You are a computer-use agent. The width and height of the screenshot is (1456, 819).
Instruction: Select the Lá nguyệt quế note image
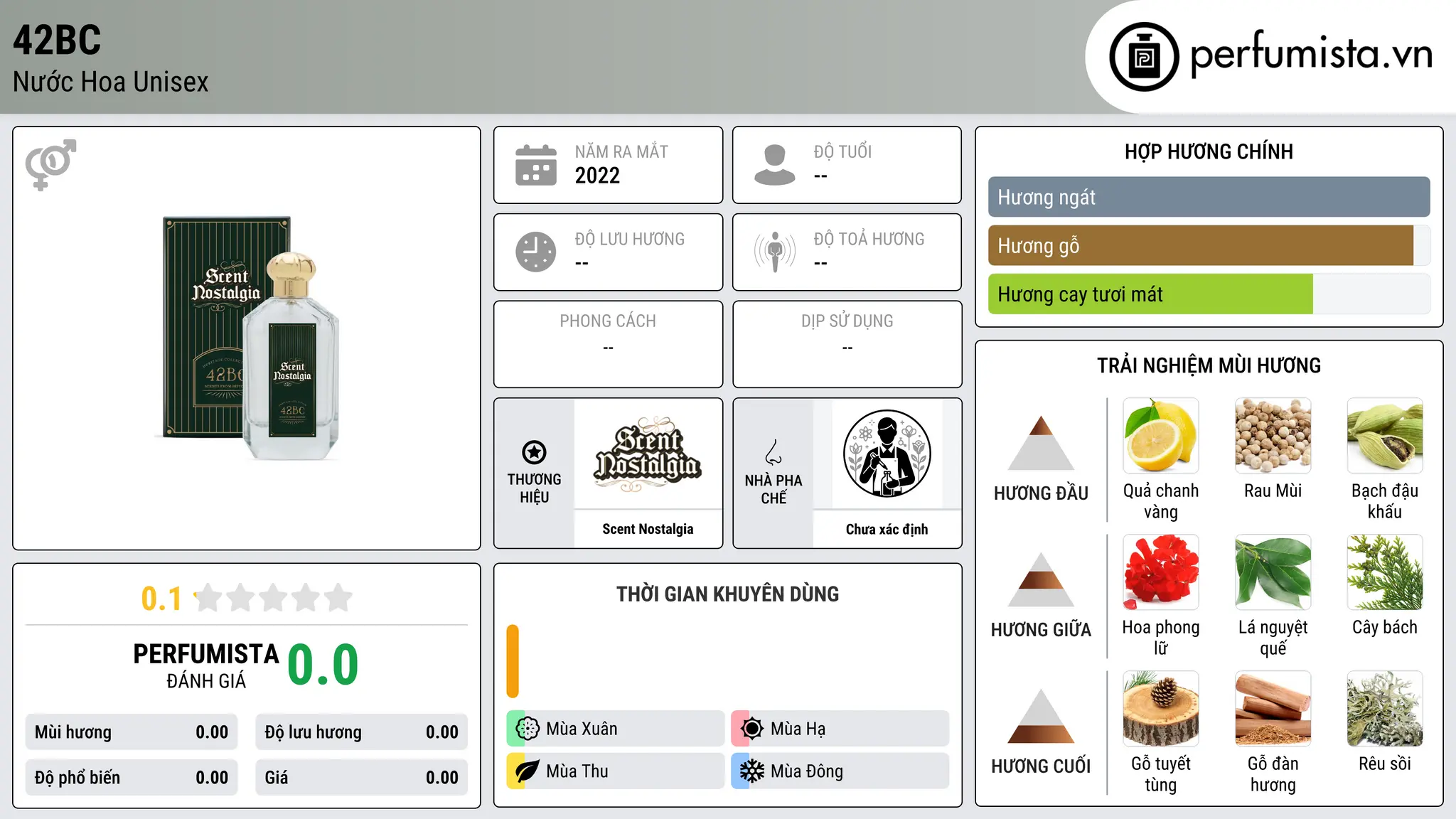tap(1273, 572)
